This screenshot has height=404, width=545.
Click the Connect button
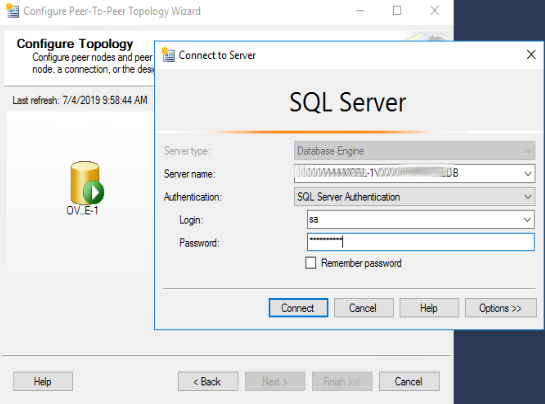pyautogui.click(x=298, y=308)
